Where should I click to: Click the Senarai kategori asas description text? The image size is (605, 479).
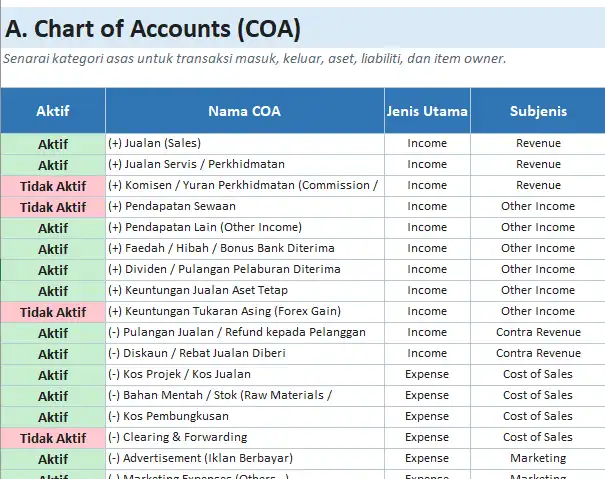tap(254, 58)
